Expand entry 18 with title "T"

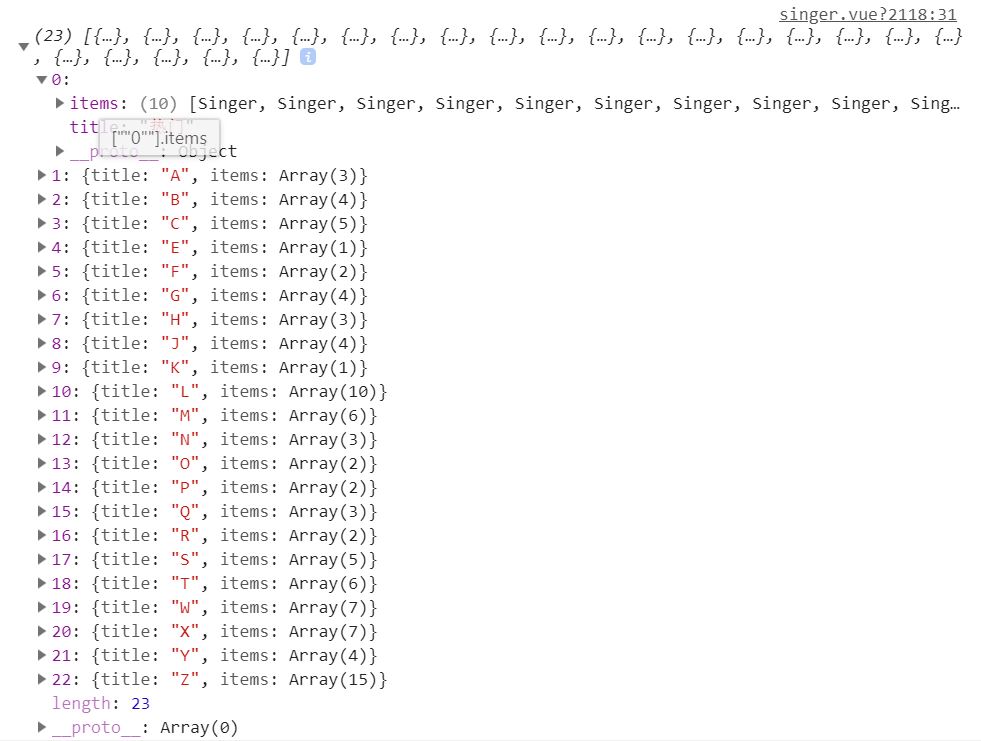(42, 583)
